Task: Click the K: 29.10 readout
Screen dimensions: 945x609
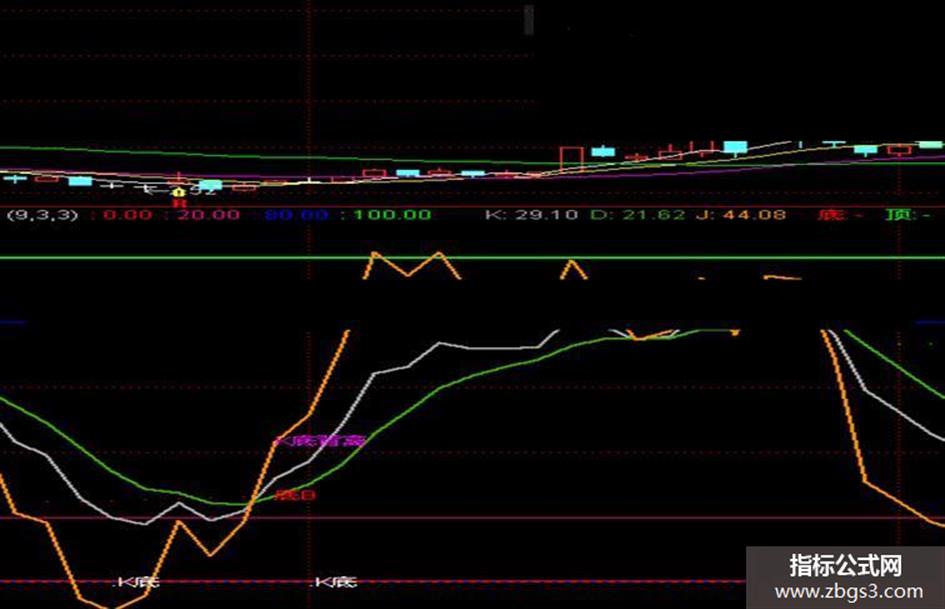Action: point(532,215)
